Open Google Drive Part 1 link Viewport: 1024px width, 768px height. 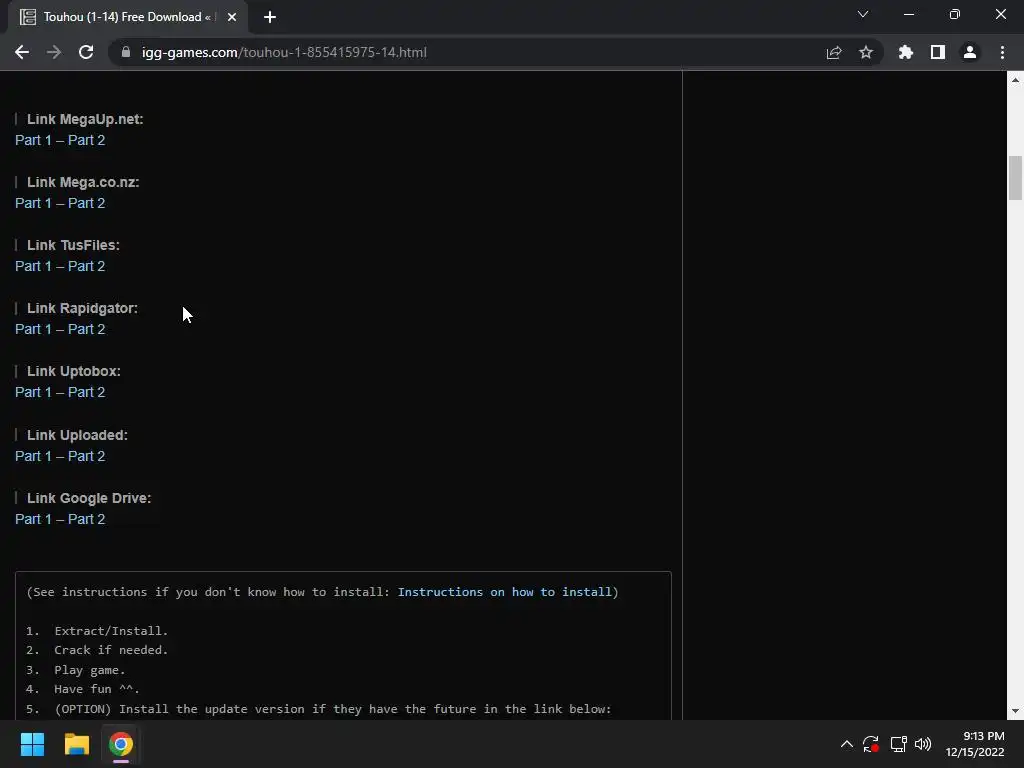point(33,519)
